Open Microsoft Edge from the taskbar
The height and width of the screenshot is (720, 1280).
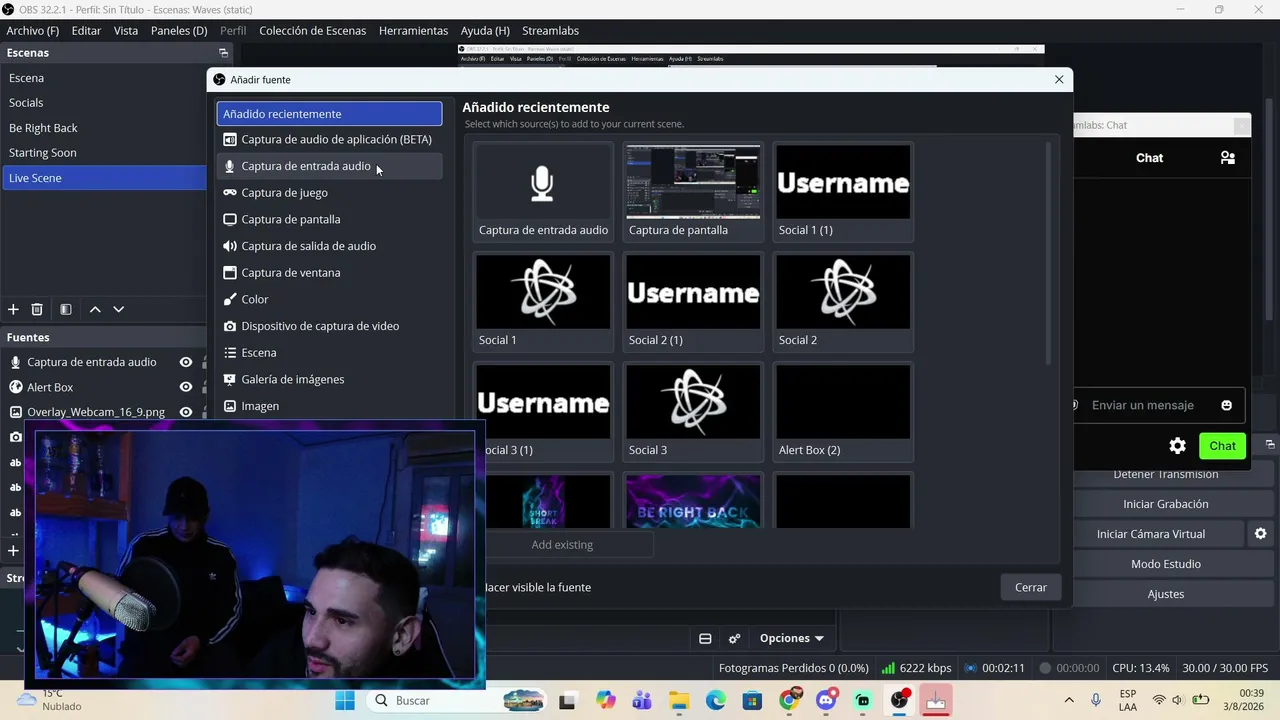click(716, 701)
